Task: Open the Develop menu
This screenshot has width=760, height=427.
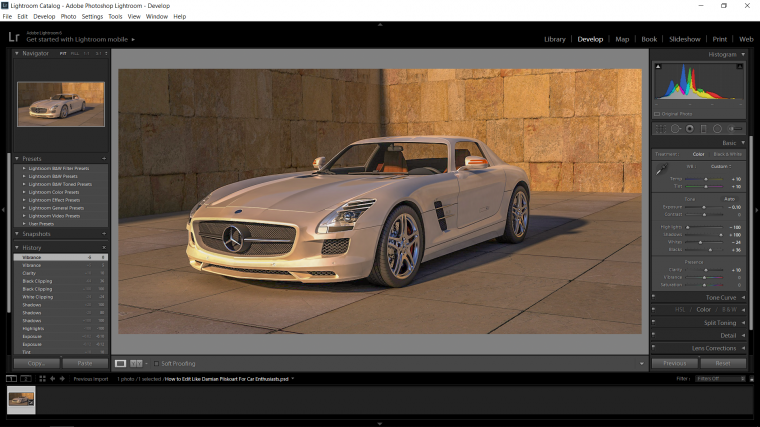Action: click(x=44, y=16)
